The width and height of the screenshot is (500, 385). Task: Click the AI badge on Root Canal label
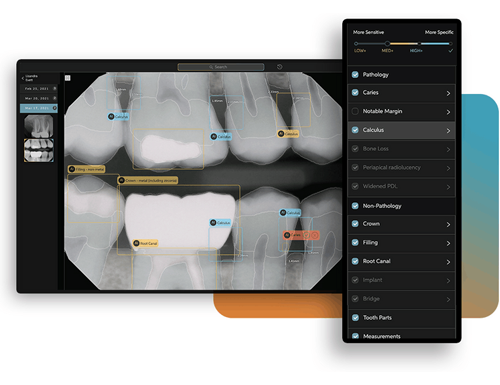coord(136,243)
